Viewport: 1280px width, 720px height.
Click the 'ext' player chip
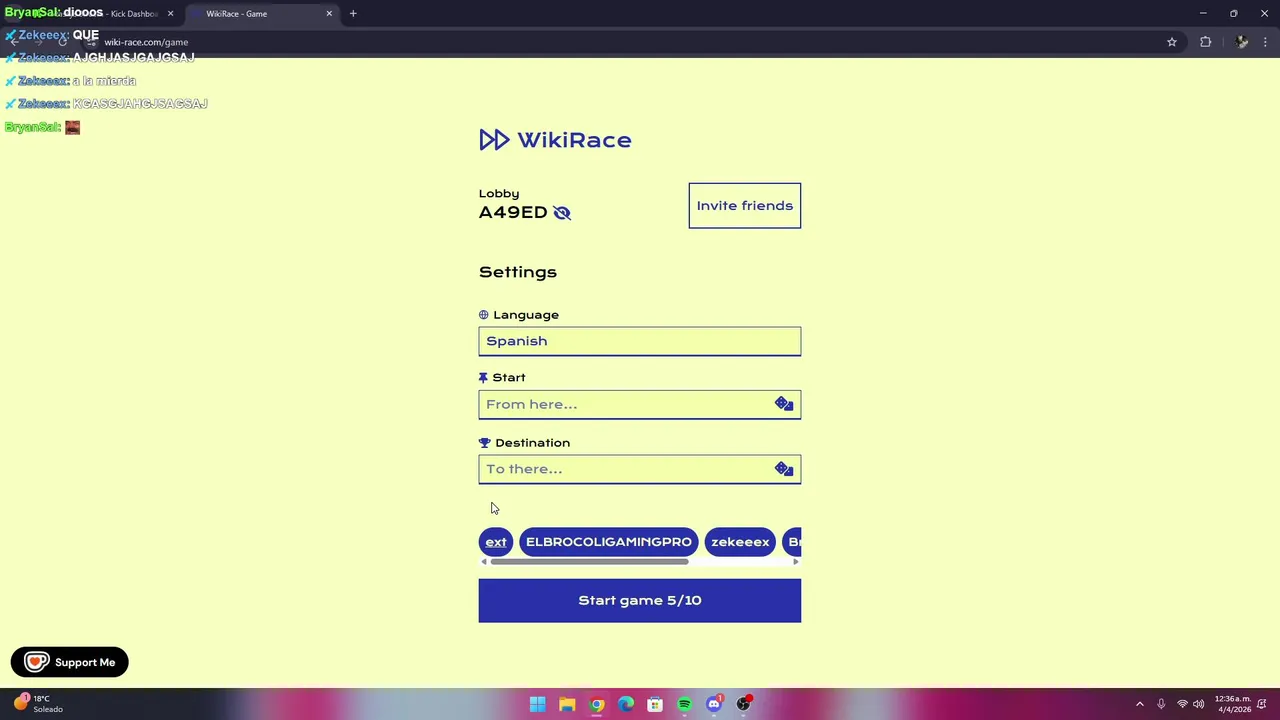[x=496, y=542]
